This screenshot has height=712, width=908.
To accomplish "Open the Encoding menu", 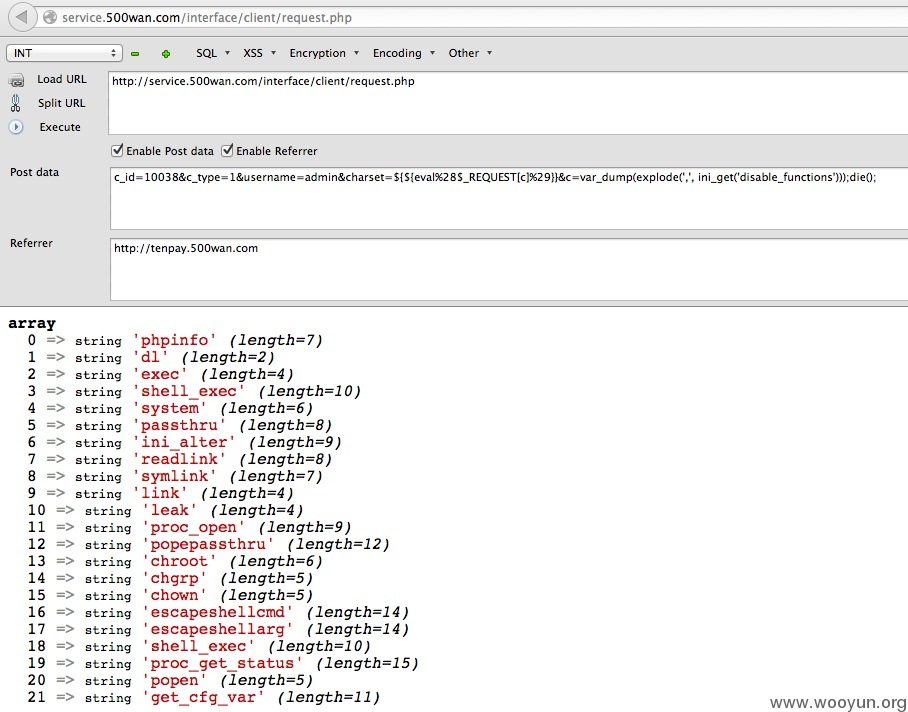I will [403, 53].
